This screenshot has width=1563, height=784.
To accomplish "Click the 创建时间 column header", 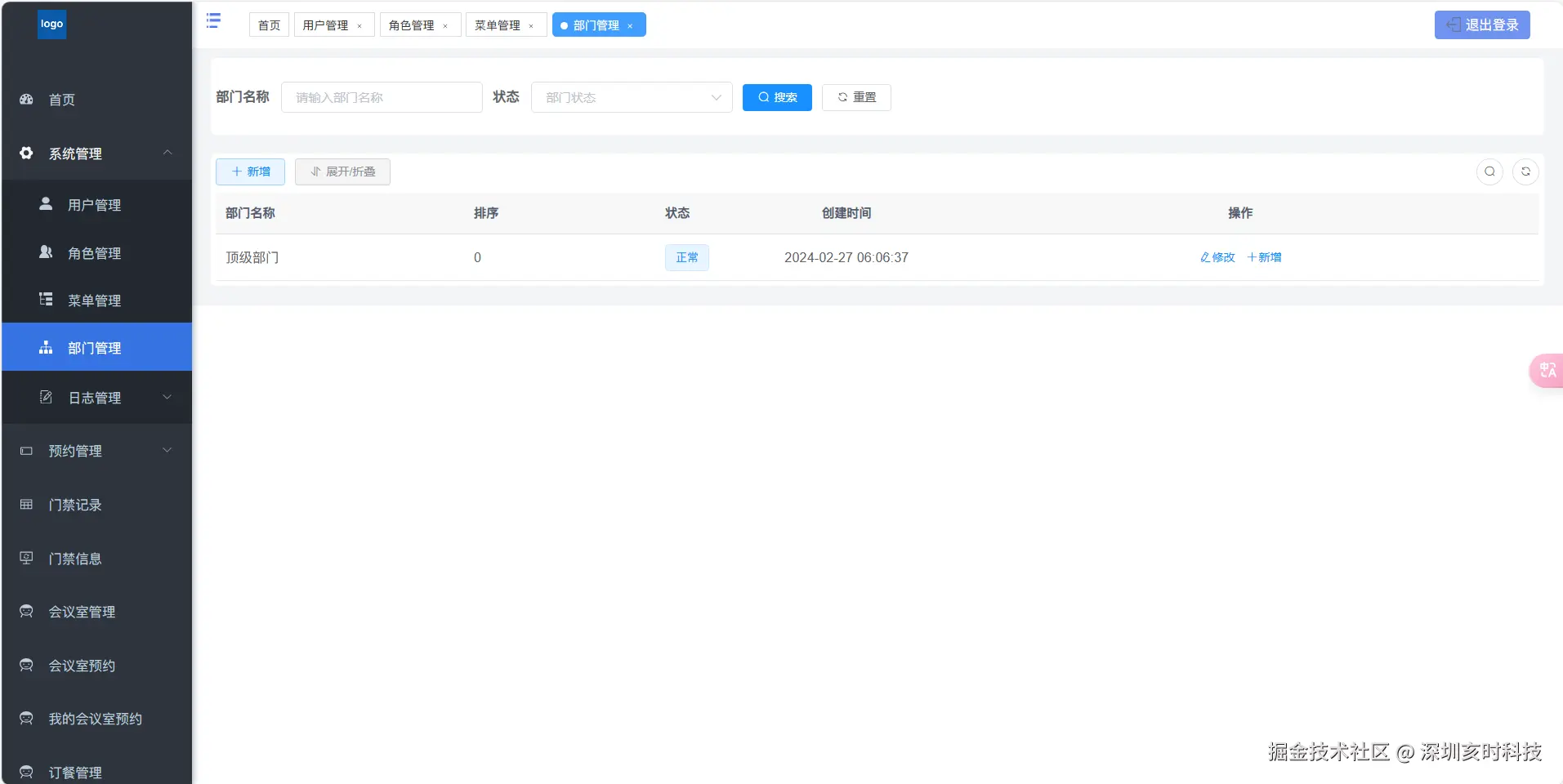I will (x=846, y=213).
